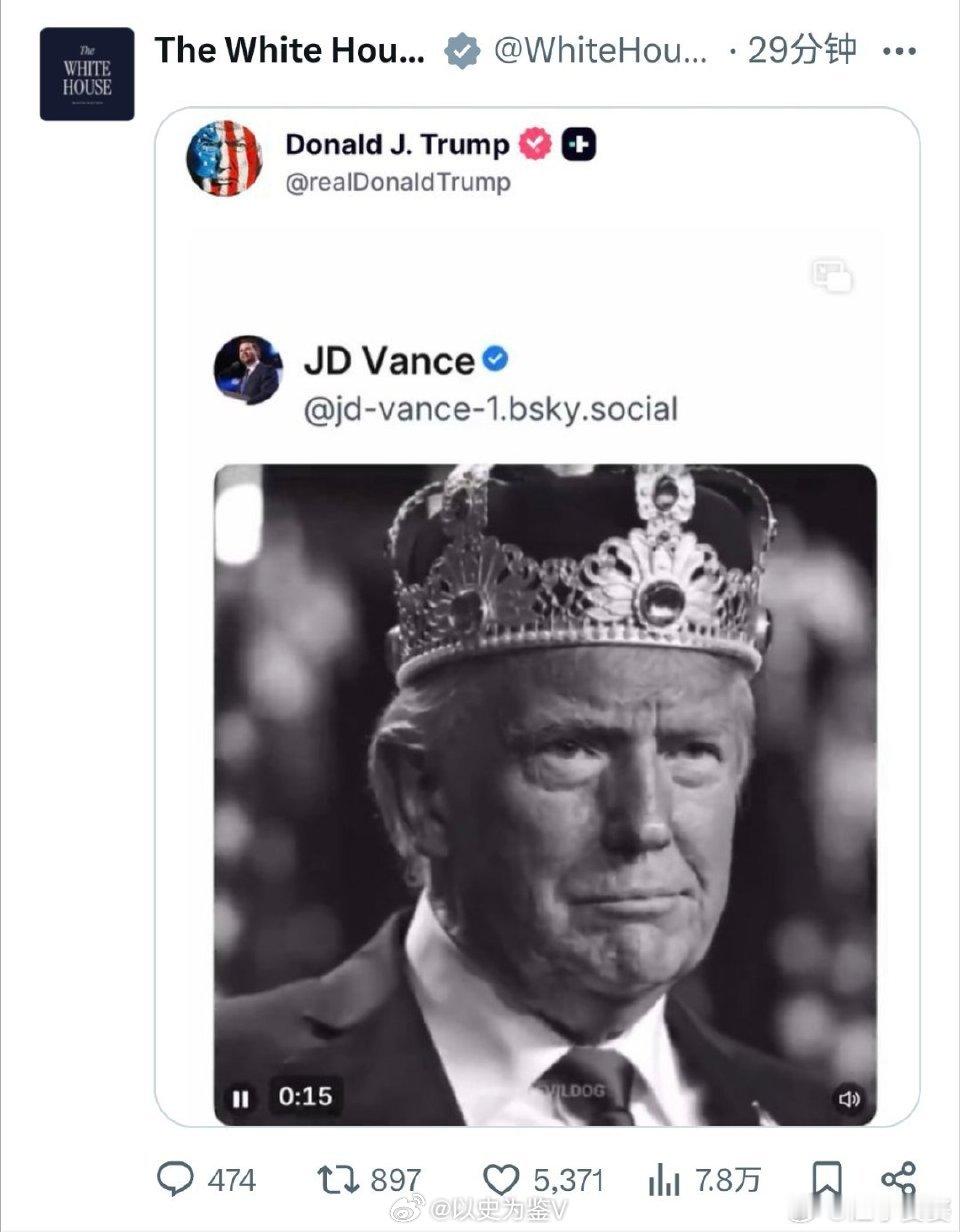The height and width of the screenshot is (1232, 960).
Task: Click Donald J. Trump's flag avatar
Action: (224, 158)
